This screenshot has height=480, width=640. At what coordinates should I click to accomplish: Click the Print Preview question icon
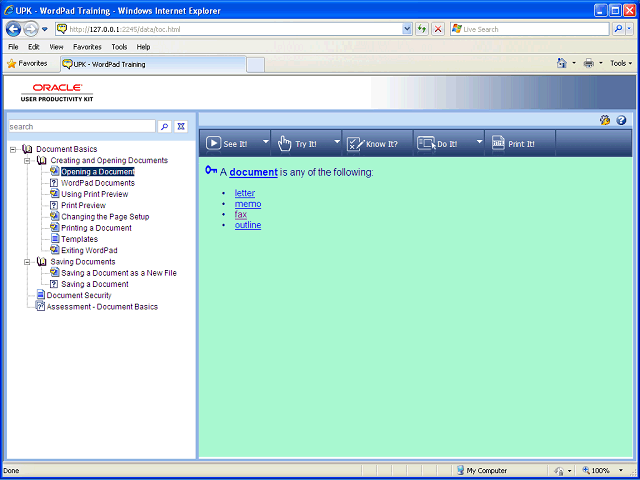[54, 205]
